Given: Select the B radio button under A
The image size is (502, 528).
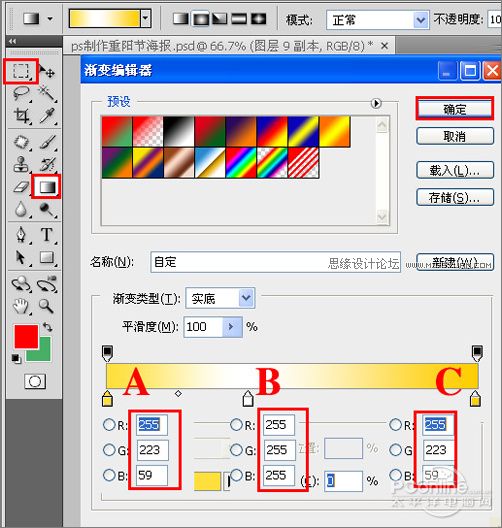Looking at the screenshot, I should pyautogui.click(x=109, y=475).
